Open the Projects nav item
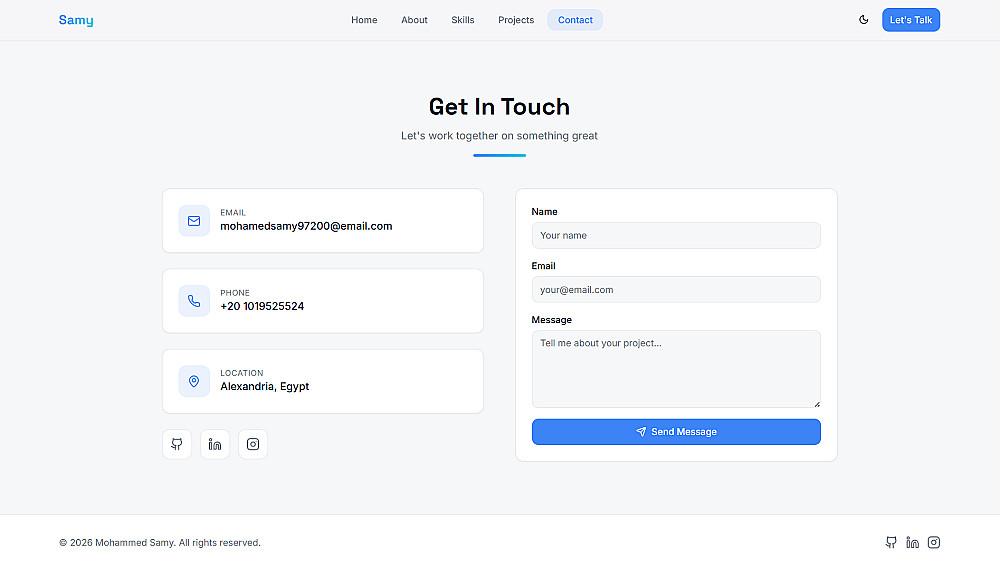This screenshot has height=568, width=1000. coord(516,20)
